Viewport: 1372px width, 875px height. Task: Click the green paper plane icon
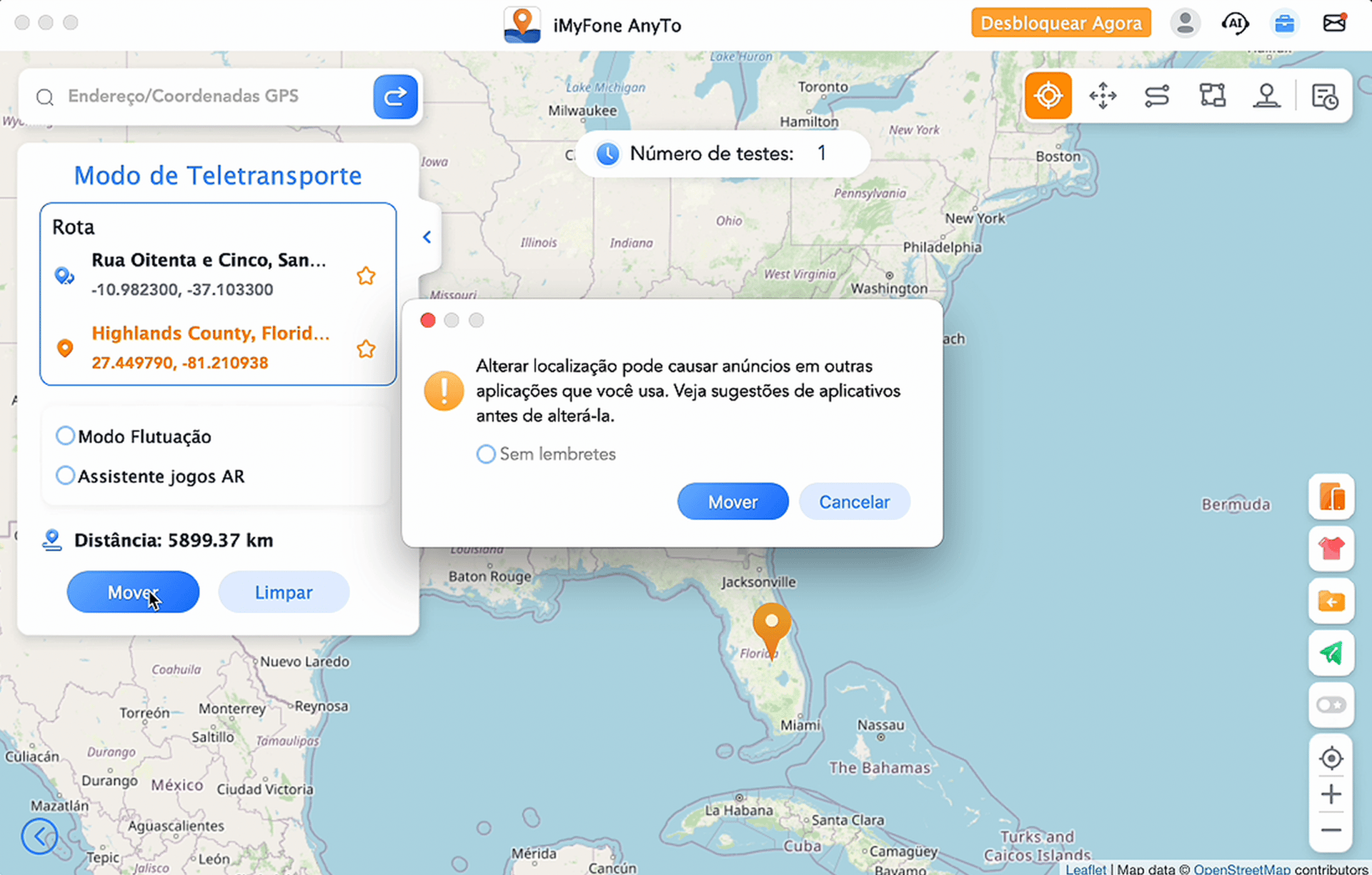click(x=1331, y=653)
